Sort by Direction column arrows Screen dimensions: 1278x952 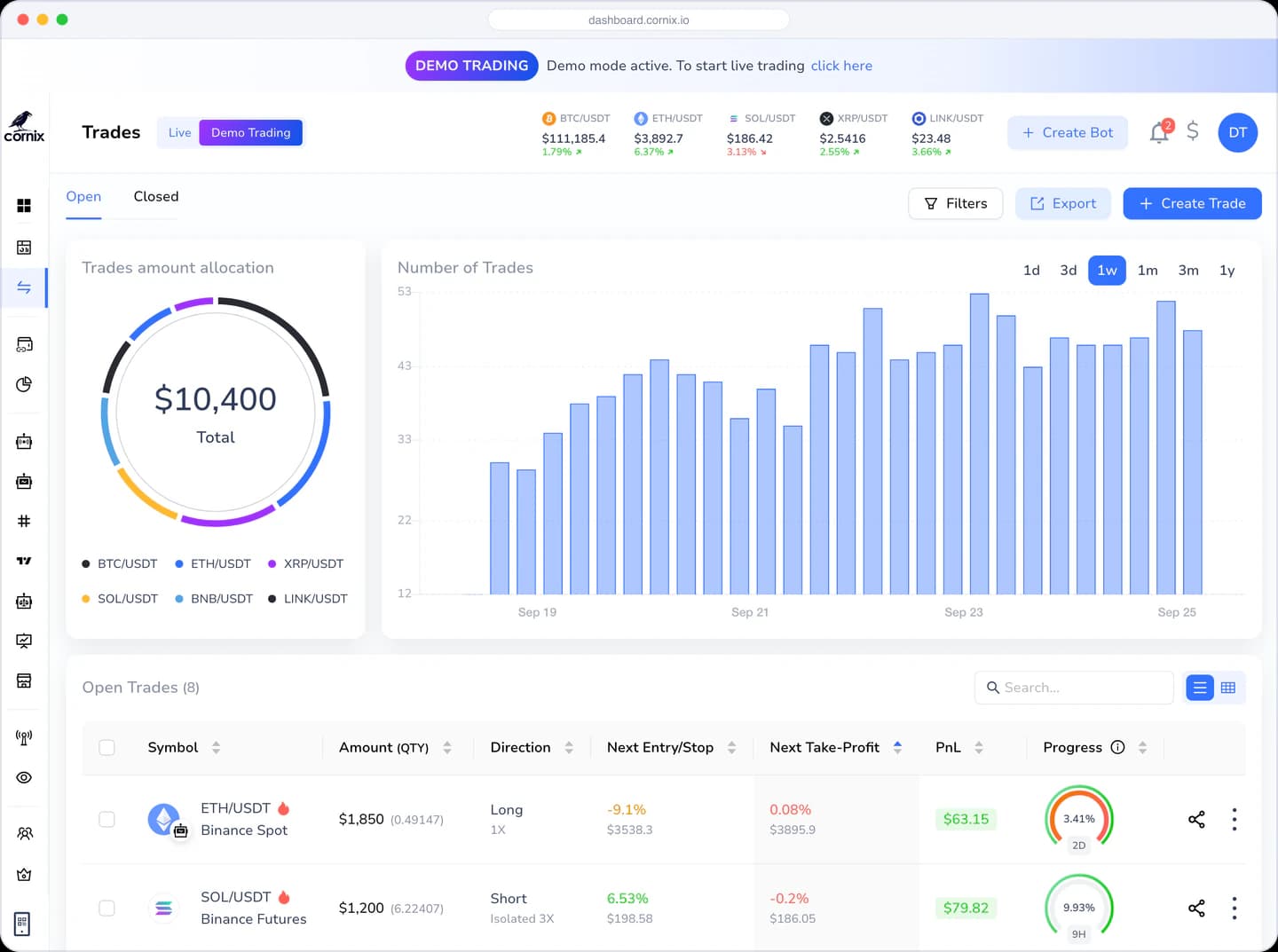pyautogui.click(x=569, y=747)
